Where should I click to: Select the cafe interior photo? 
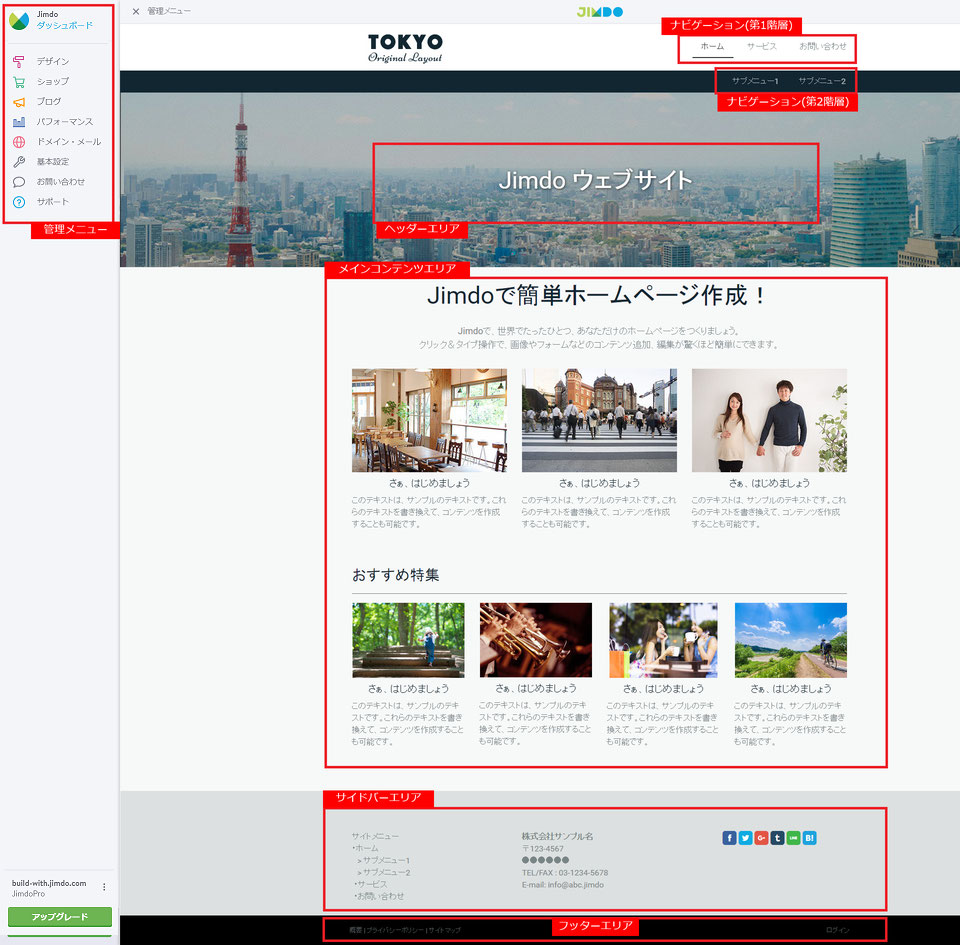(429, 420)
